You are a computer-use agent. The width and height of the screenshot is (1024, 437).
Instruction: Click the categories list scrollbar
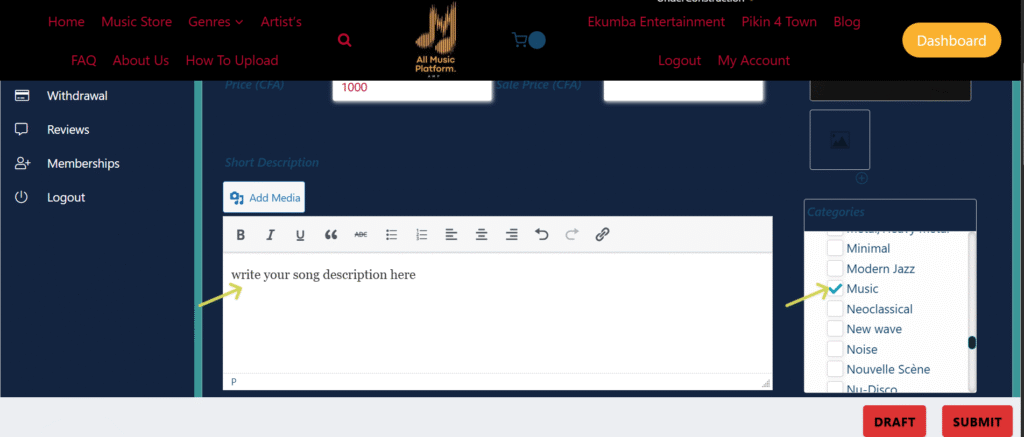pos(971,343)
